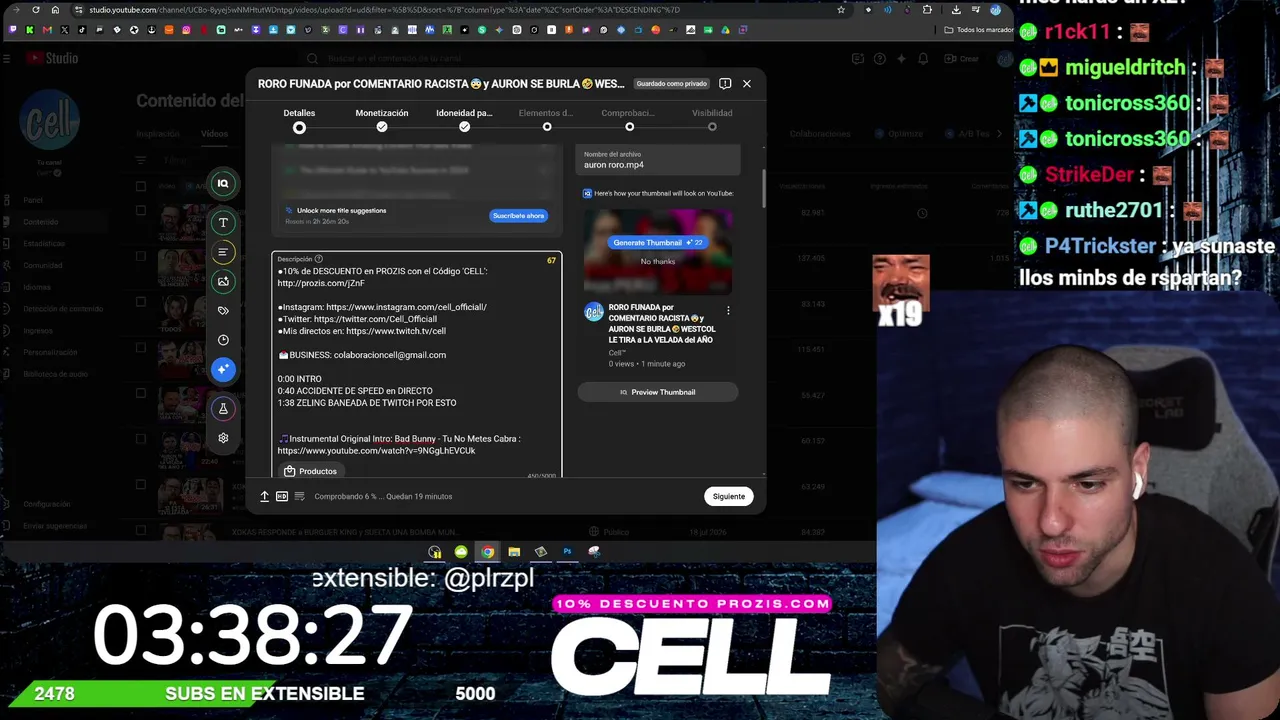Open the YouTube Studio hamburger menu

tap(7, 58)
